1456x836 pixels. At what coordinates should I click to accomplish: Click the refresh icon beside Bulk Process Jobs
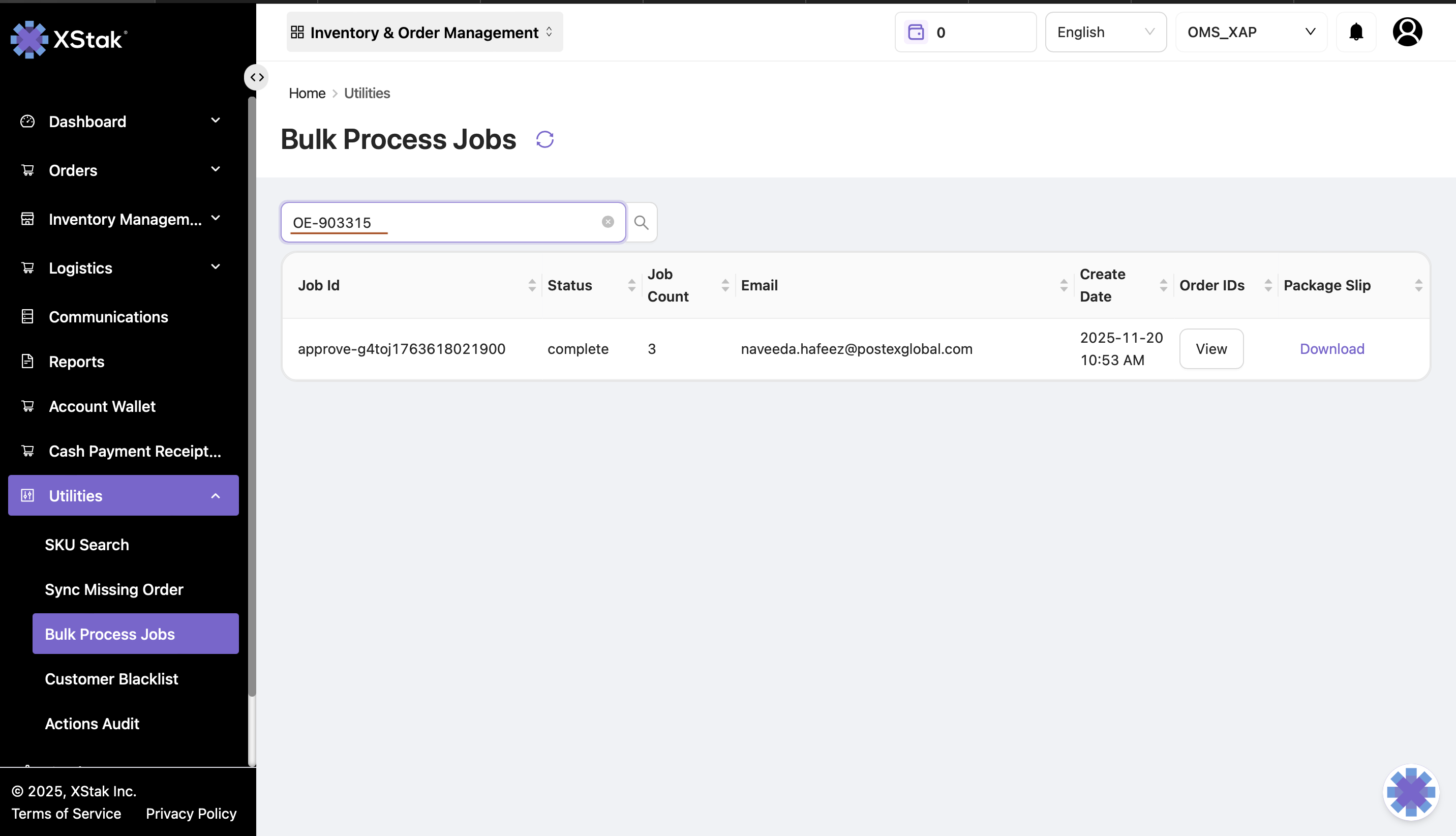tap(544, 139)
